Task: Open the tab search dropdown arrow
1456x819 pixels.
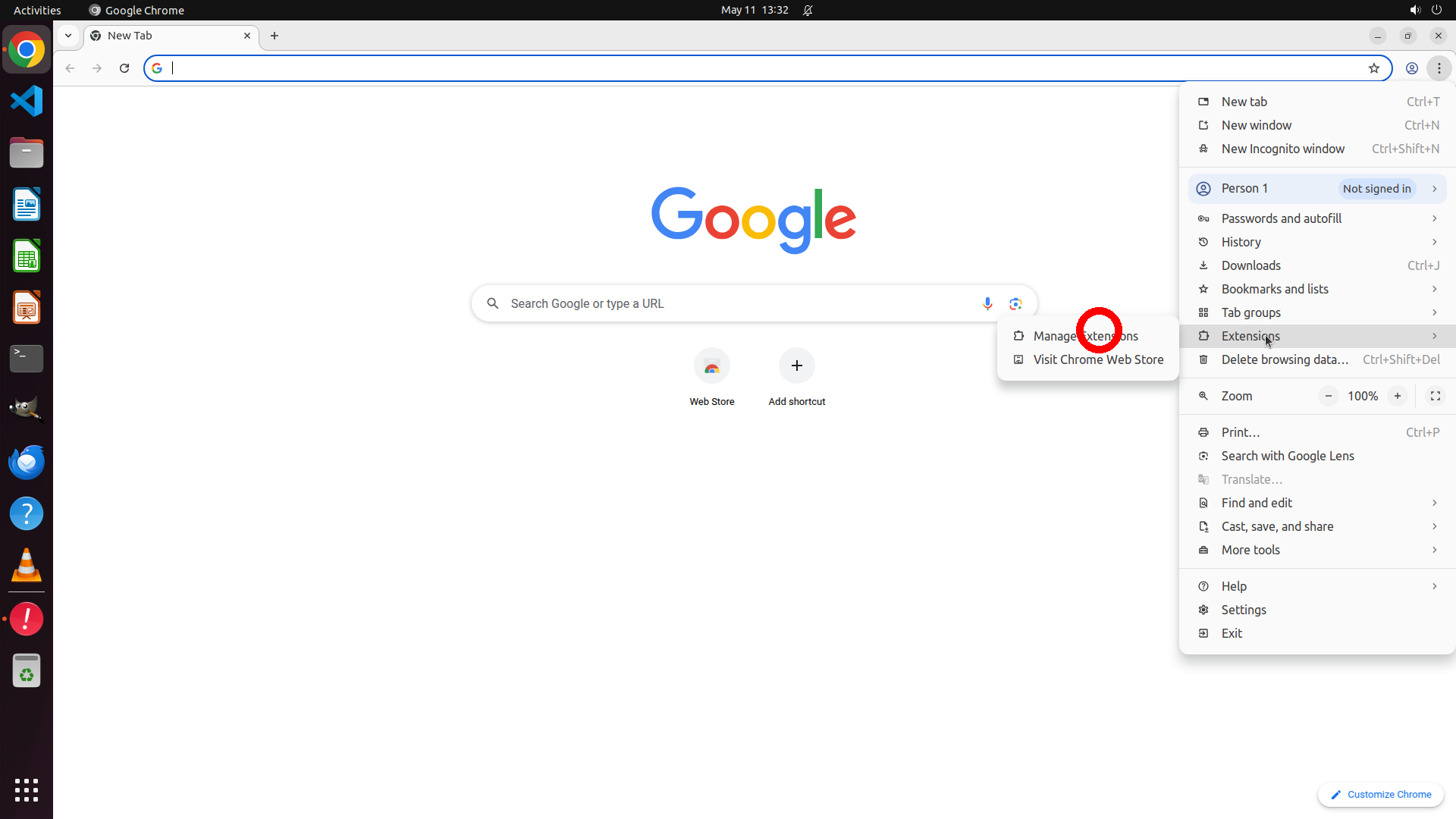Action: click(x=68, y=36)
